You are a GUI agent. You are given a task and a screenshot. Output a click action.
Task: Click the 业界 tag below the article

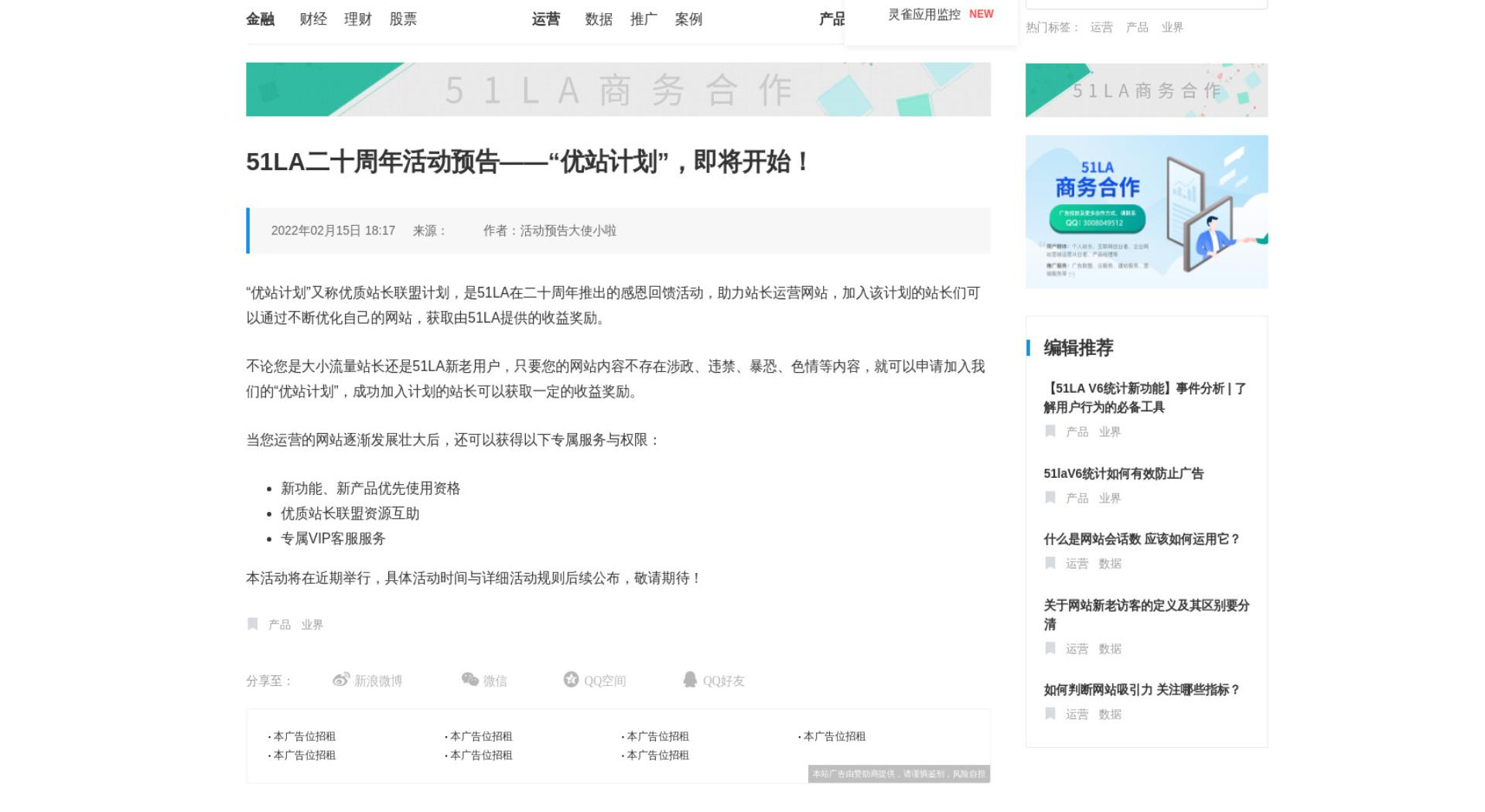point(312,625)
